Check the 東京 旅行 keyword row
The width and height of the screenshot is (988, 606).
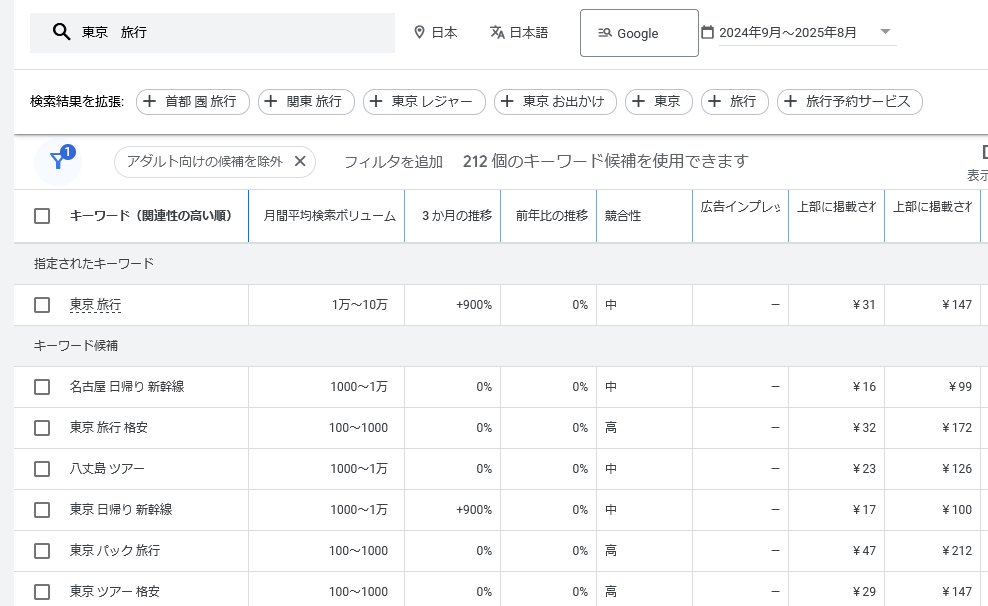pyautogui.click(x=42, y=305)
